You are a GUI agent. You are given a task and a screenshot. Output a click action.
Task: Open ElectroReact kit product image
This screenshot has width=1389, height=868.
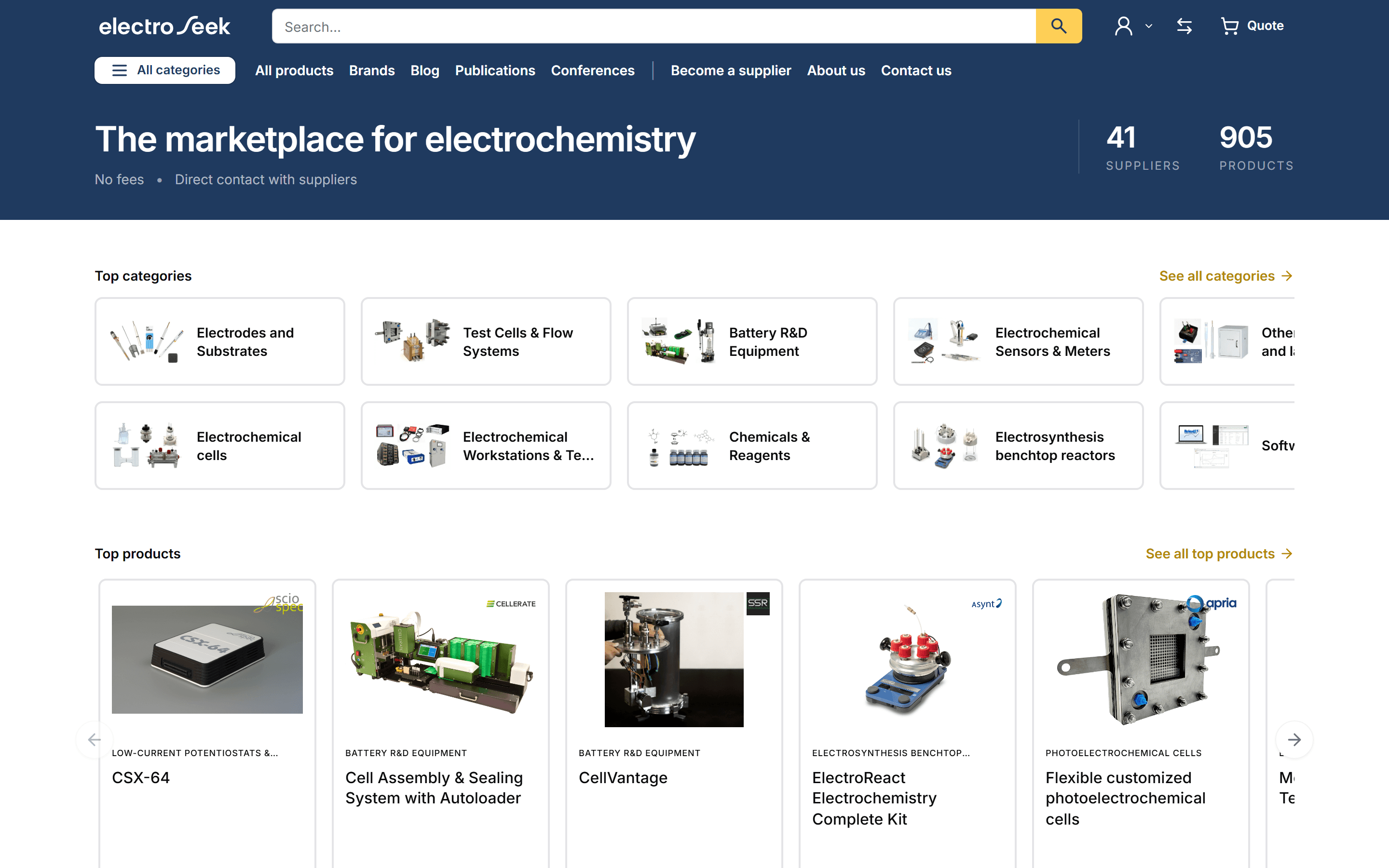click(x=907, y=660)
